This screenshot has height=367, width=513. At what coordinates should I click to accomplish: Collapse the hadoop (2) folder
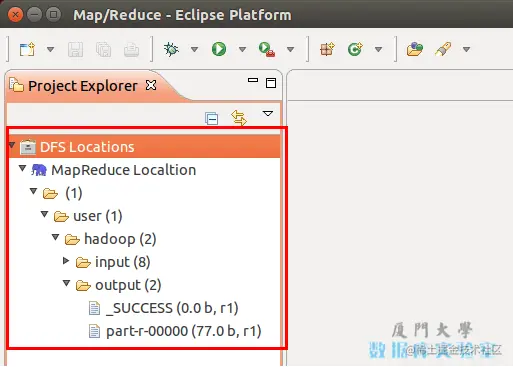coord(55,237)
